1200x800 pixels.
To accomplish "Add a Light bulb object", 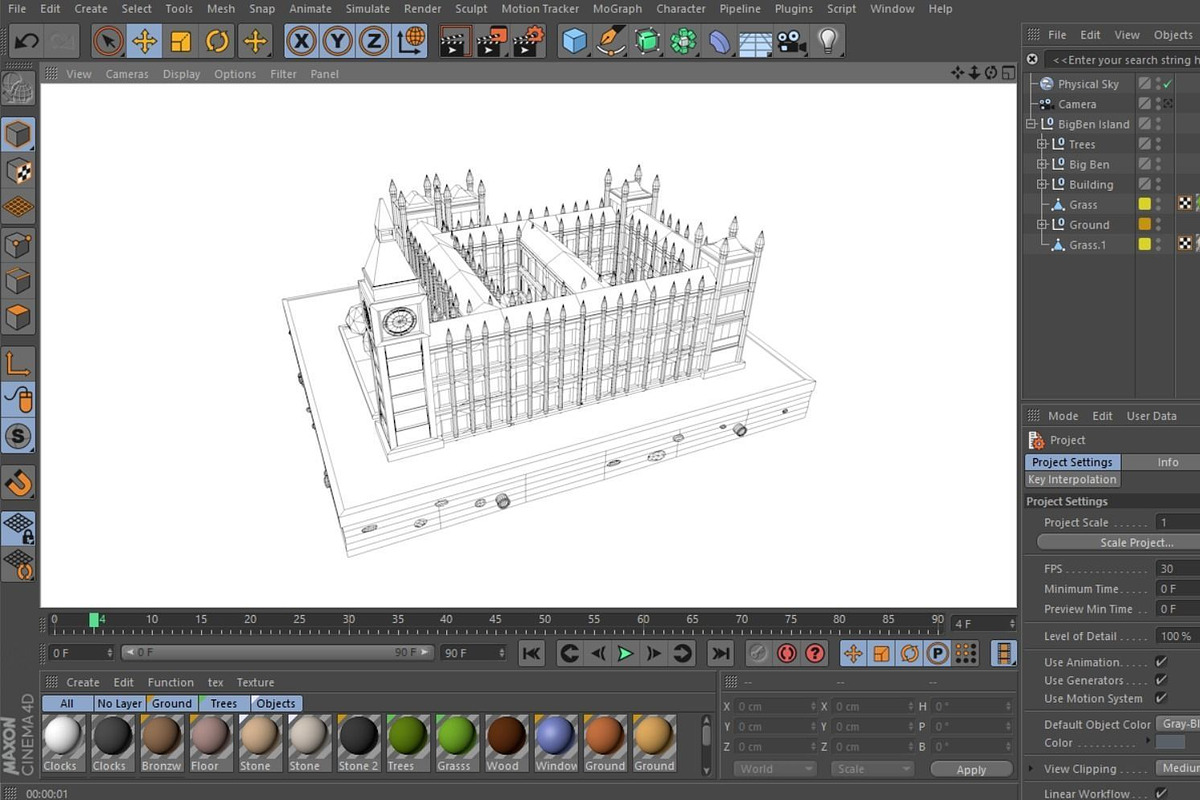I will [x=827, y=41].
